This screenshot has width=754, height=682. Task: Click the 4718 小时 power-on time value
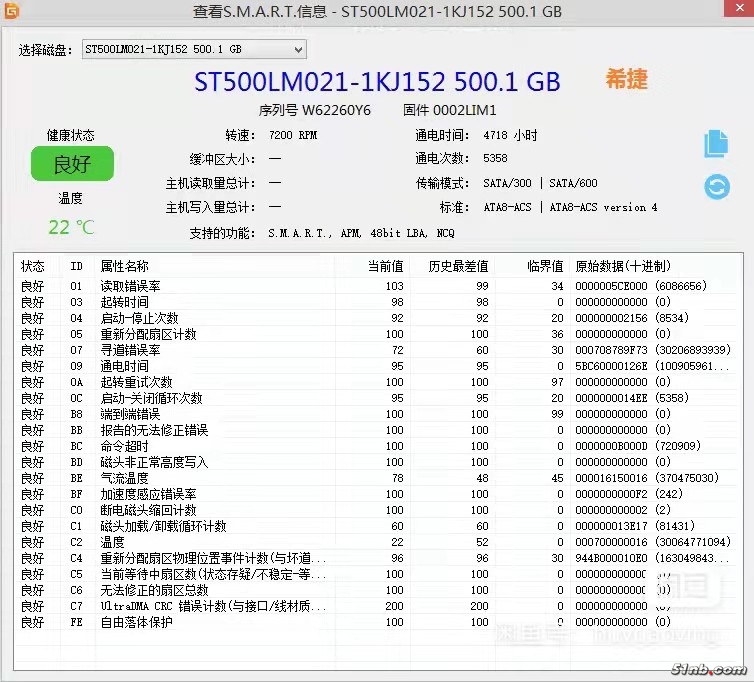tap(510, 135)
